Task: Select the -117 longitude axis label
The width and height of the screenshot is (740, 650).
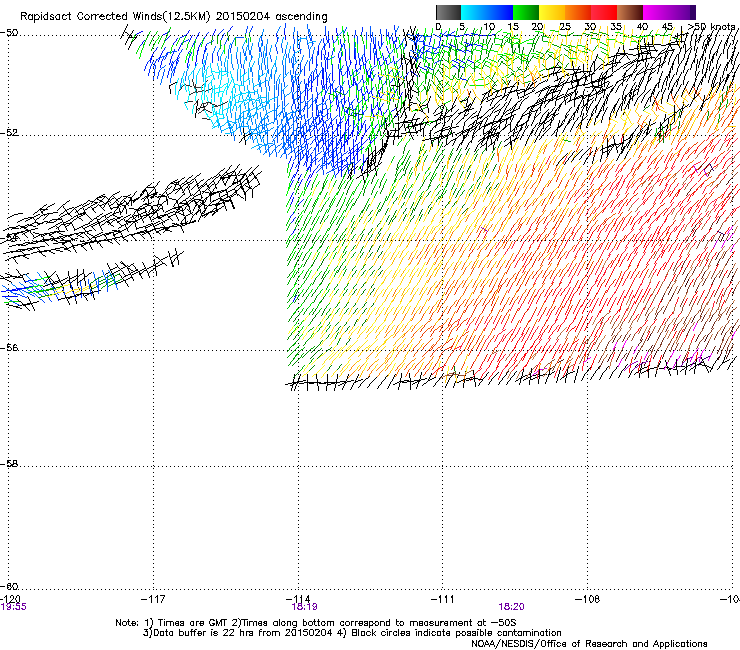Action: (x=153, y=599)
